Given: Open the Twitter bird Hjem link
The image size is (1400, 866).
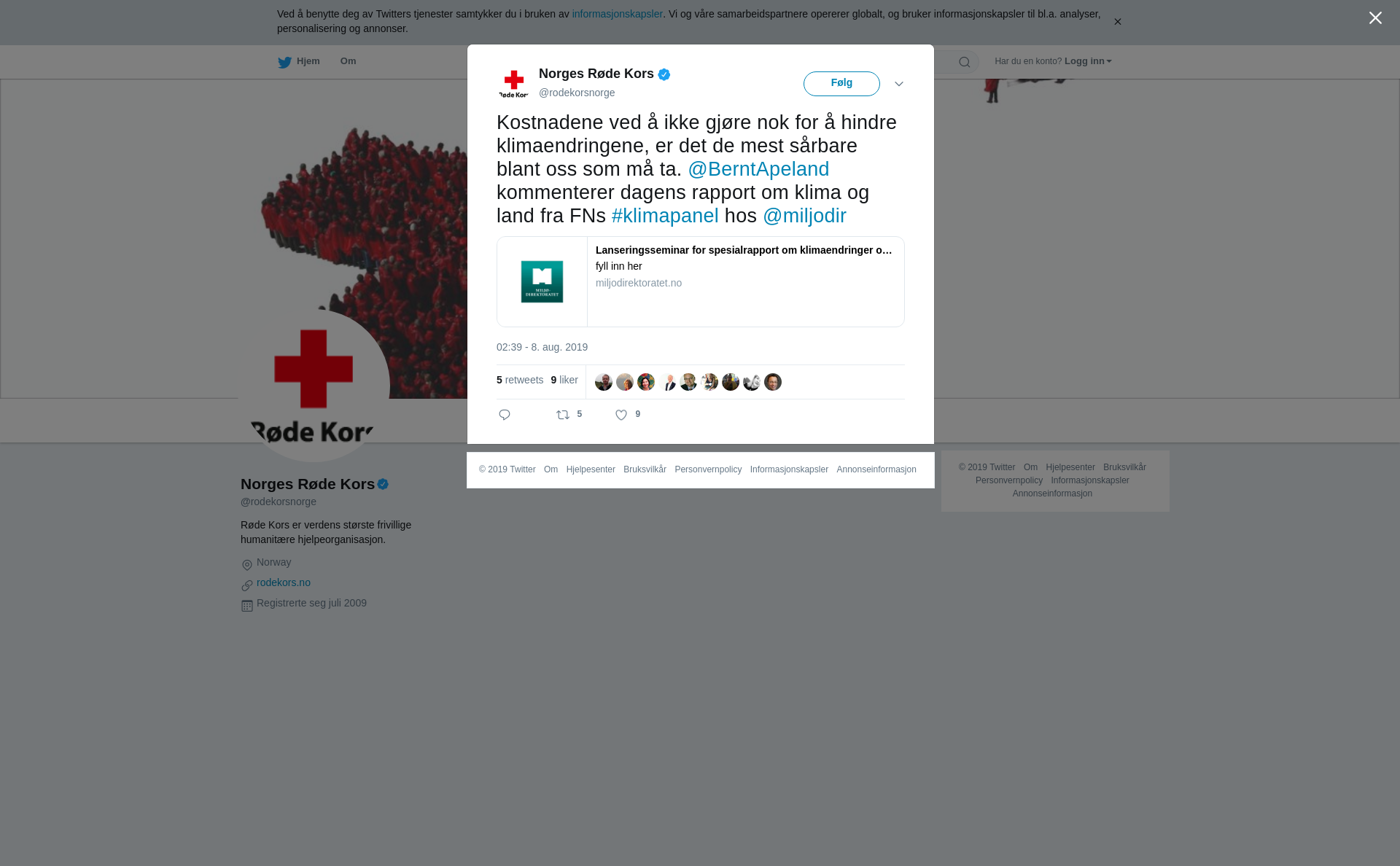Looking at the screenshot, I should 299,62.
